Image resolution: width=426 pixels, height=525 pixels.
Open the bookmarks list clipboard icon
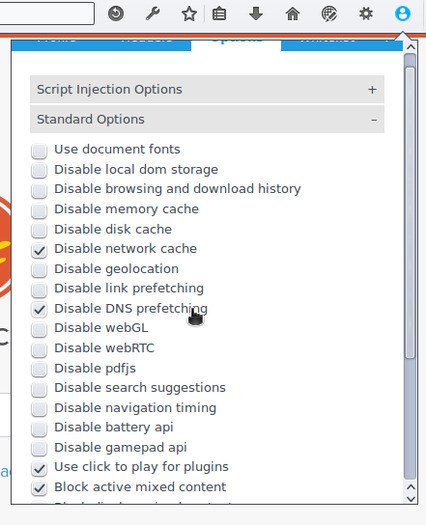(219, 14)
